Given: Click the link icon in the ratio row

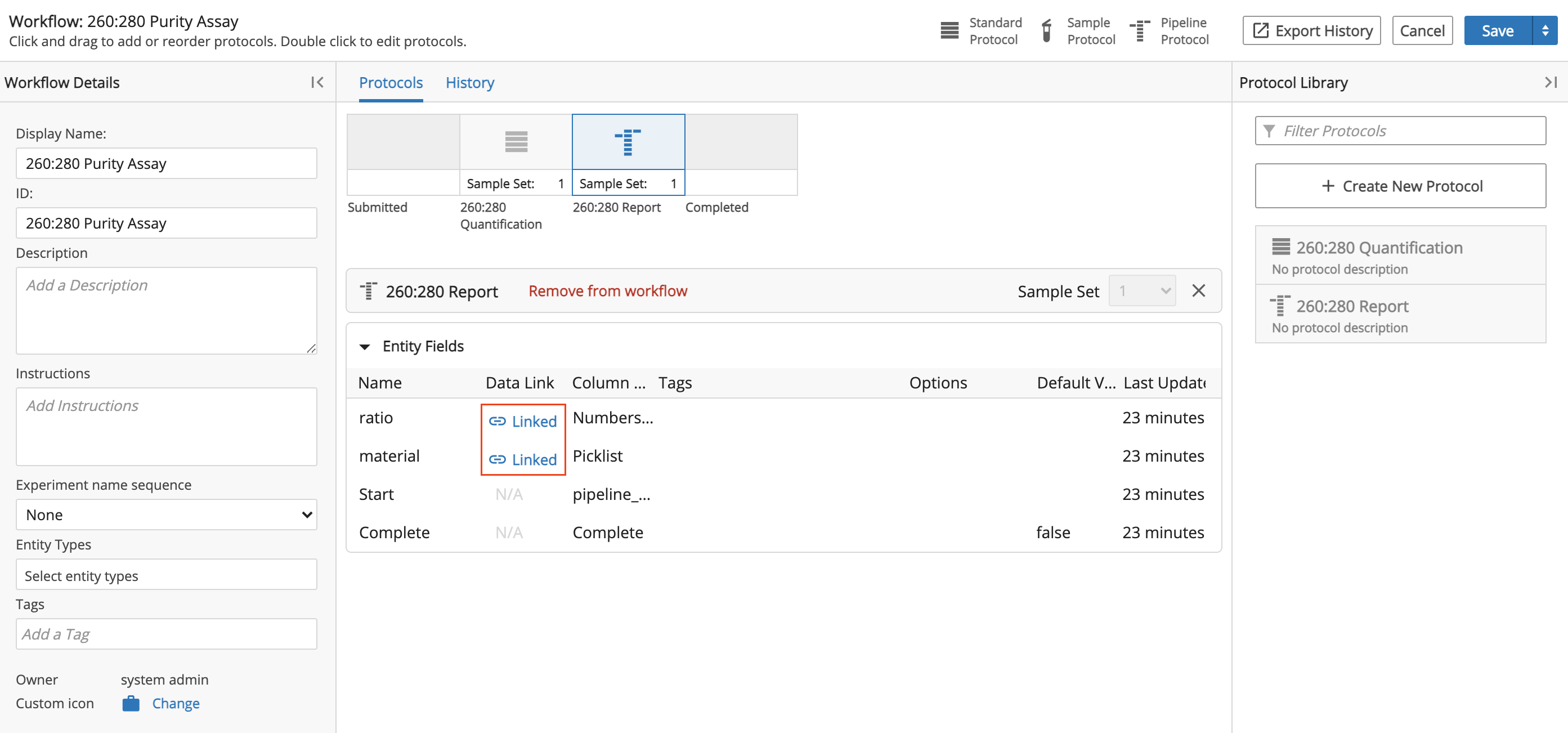Looking at the screenshot, I should 498,421.
